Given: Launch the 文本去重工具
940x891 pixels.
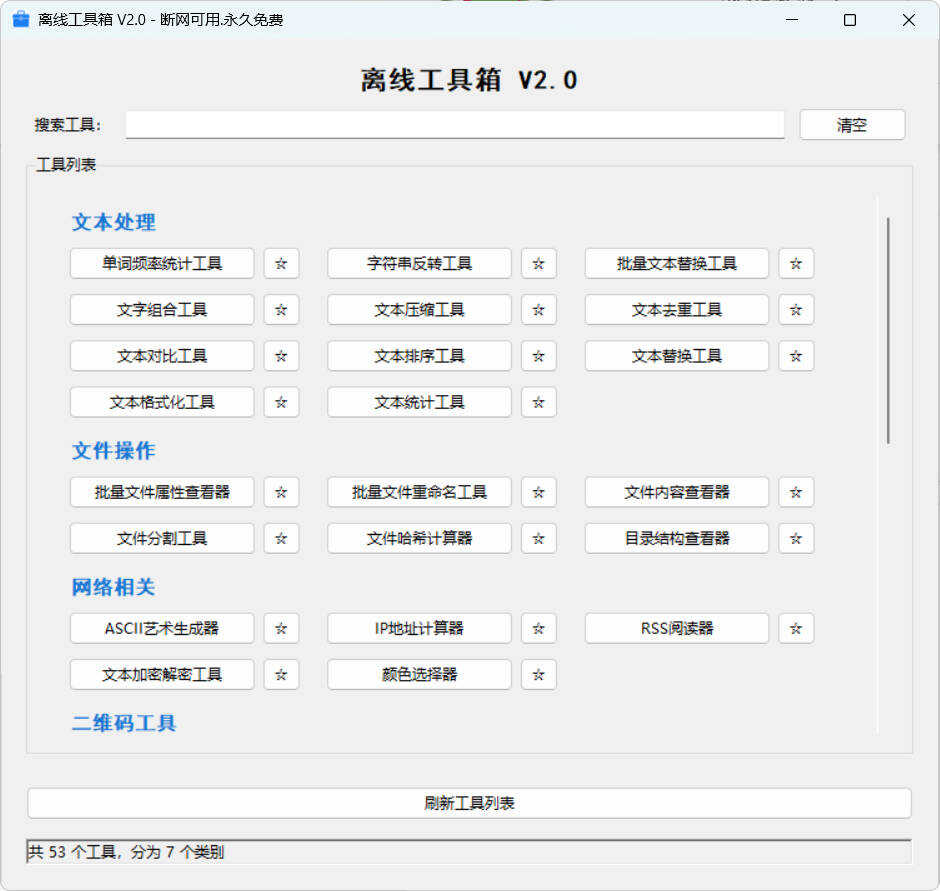Looking at the screenshot, I should click(676, 309).
